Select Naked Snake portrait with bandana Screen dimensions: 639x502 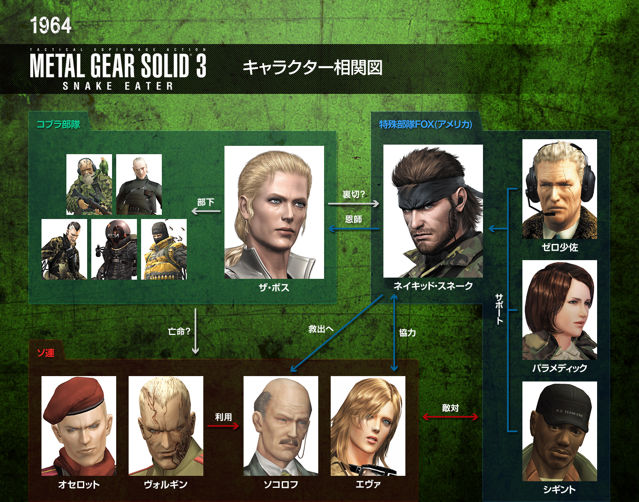(x=433, y=211)
